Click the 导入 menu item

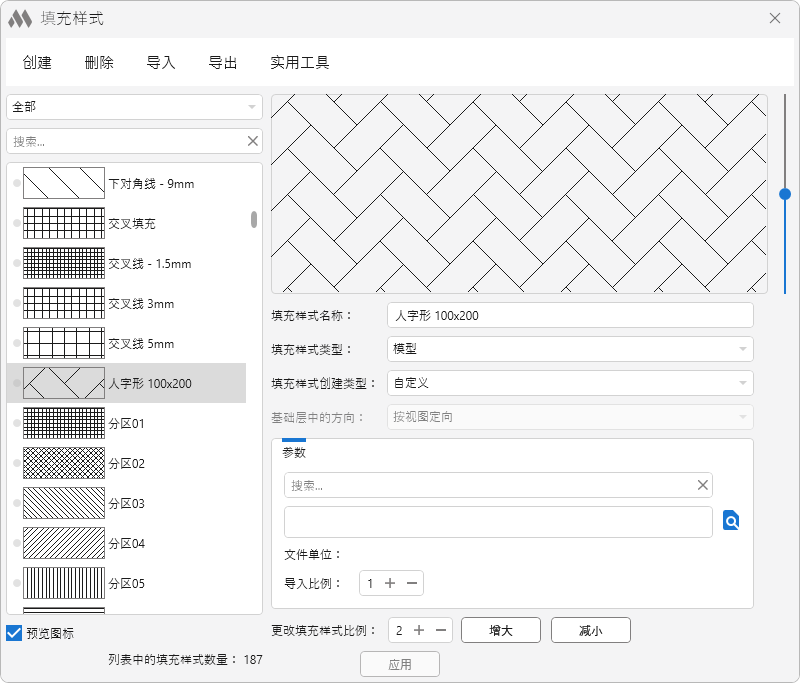click(161, 62)
